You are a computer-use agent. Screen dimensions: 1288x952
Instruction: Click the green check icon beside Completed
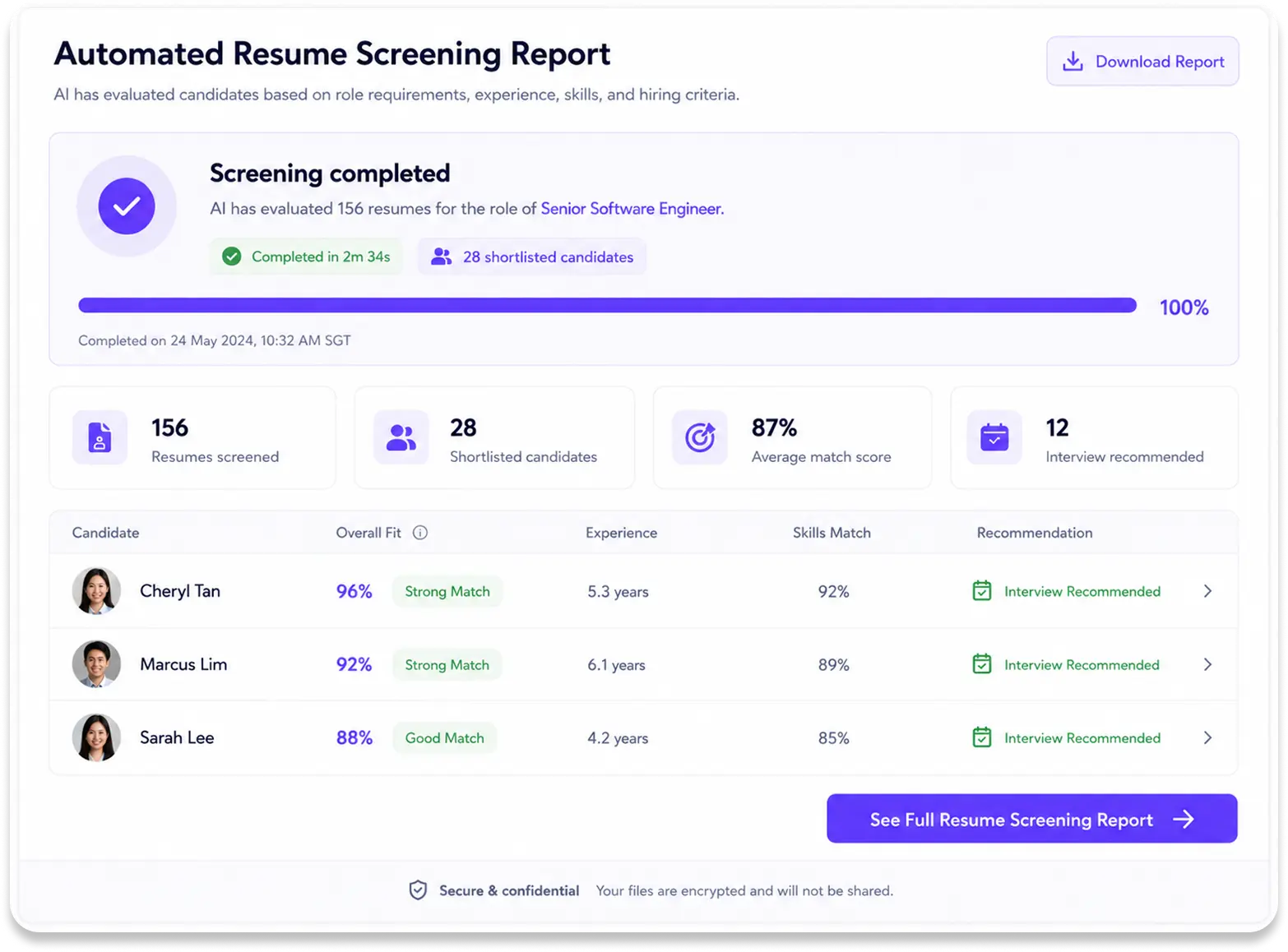coord(232,256)
